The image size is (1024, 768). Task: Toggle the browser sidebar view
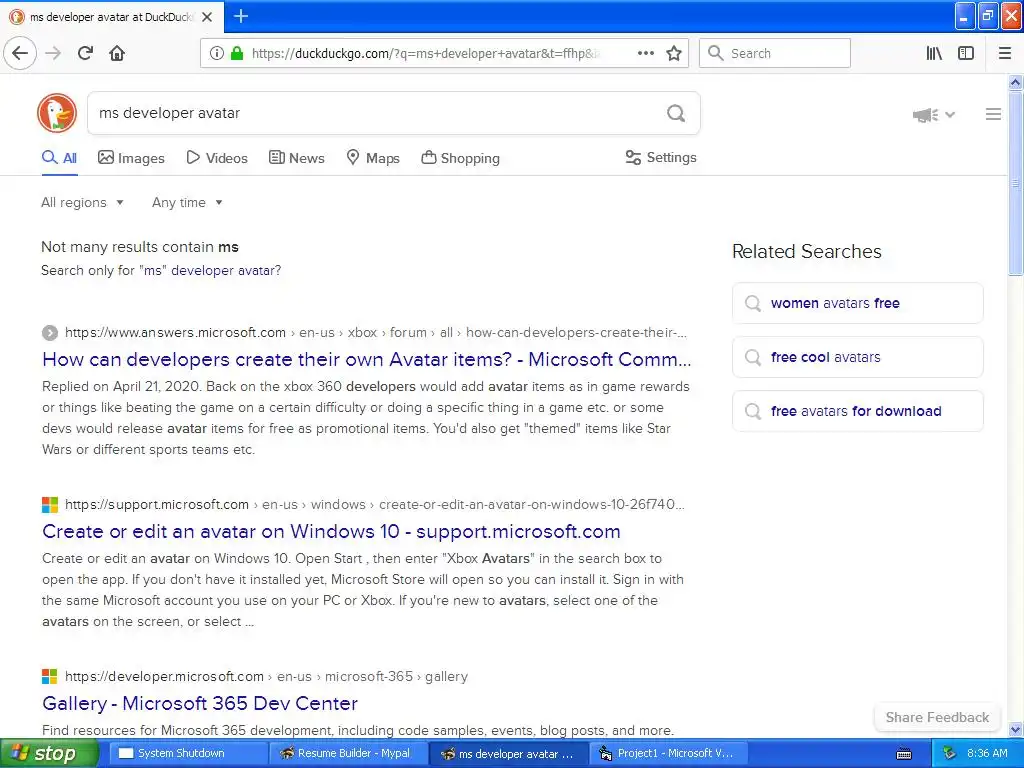(966, 53)
